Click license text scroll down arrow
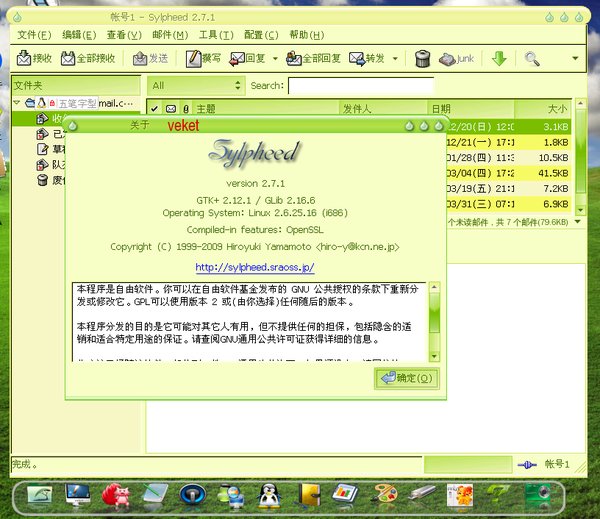This screenshot has width=600, height=519. (x=434, y=356)
